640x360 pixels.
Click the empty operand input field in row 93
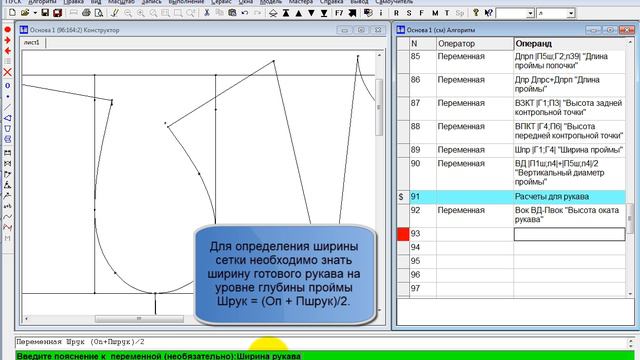pyautogui.click(x=569, y=234)
